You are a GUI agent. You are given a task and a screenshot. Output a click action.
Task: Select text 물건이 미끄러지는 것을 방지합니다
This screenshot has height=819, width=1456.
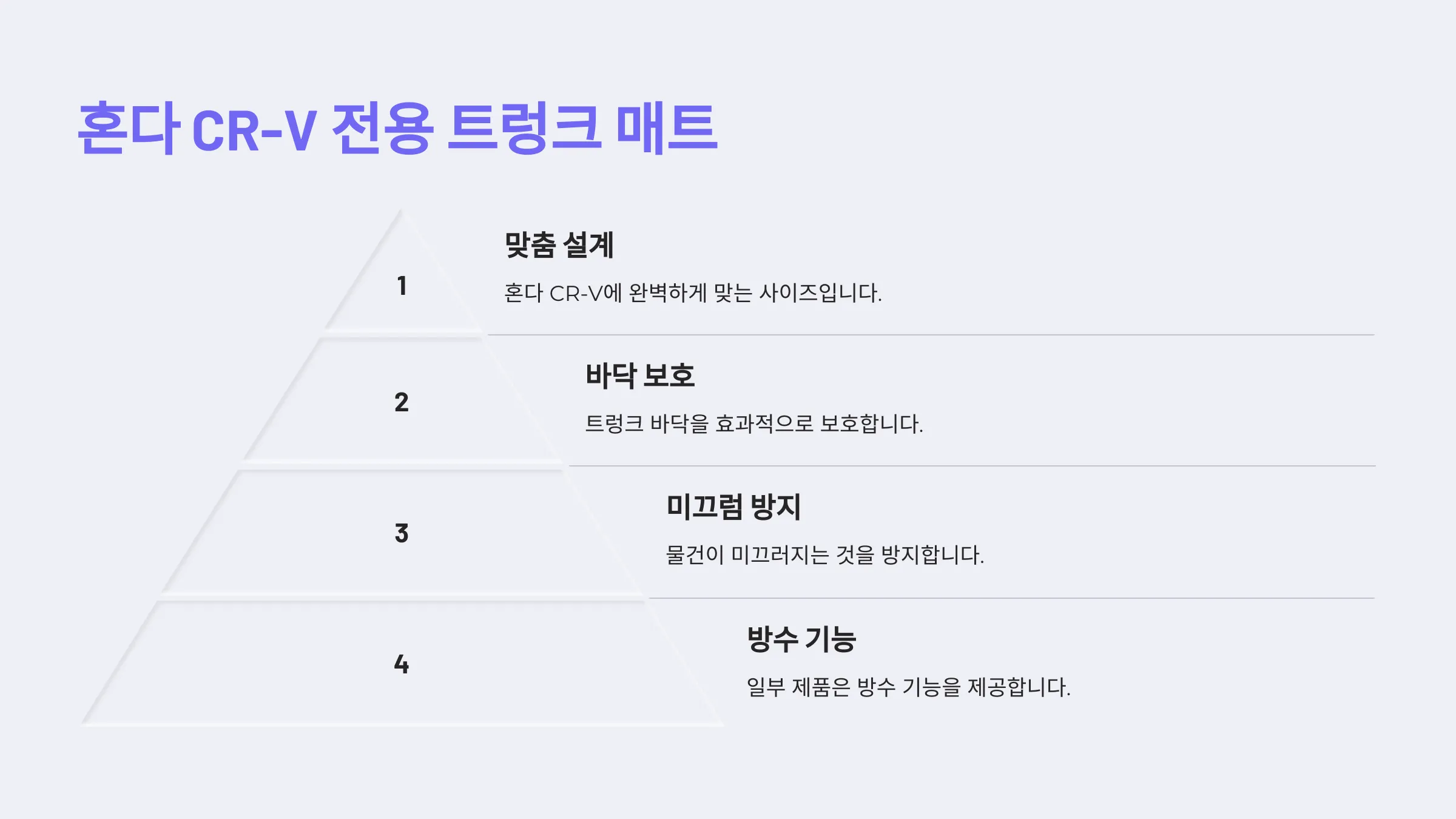pos(825,554)
